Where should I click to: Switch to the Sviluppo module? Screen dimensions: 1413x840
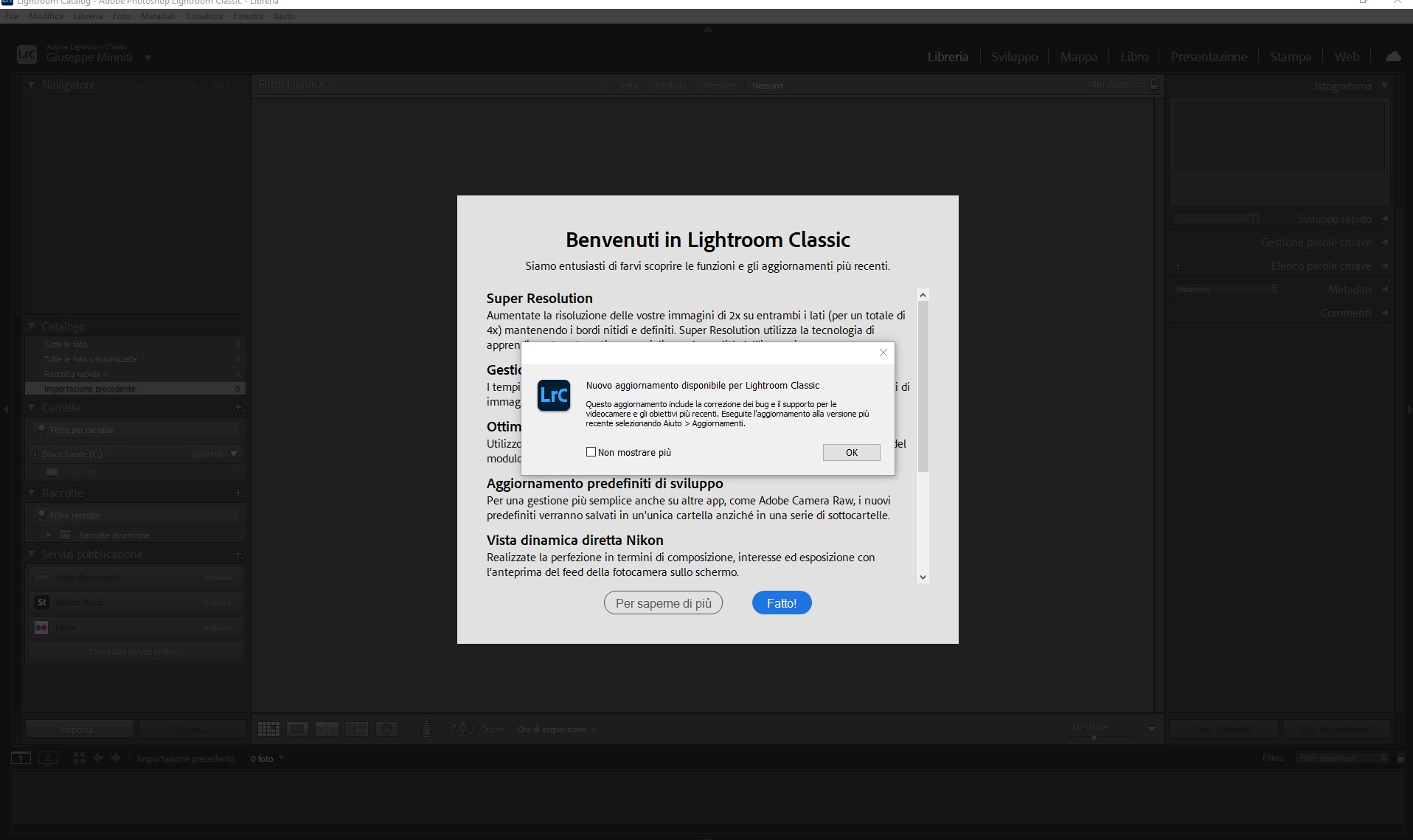pyautogui.click(x=1014, y=57)
